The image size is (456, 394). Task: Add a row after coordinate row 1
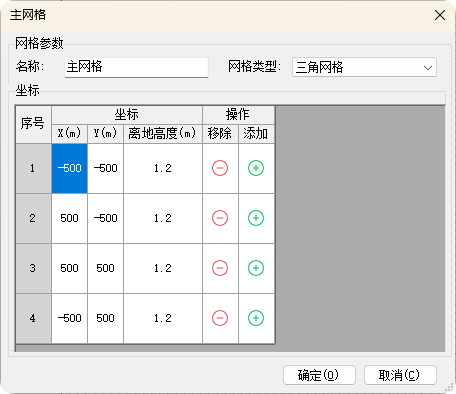[x=256, y=168]
